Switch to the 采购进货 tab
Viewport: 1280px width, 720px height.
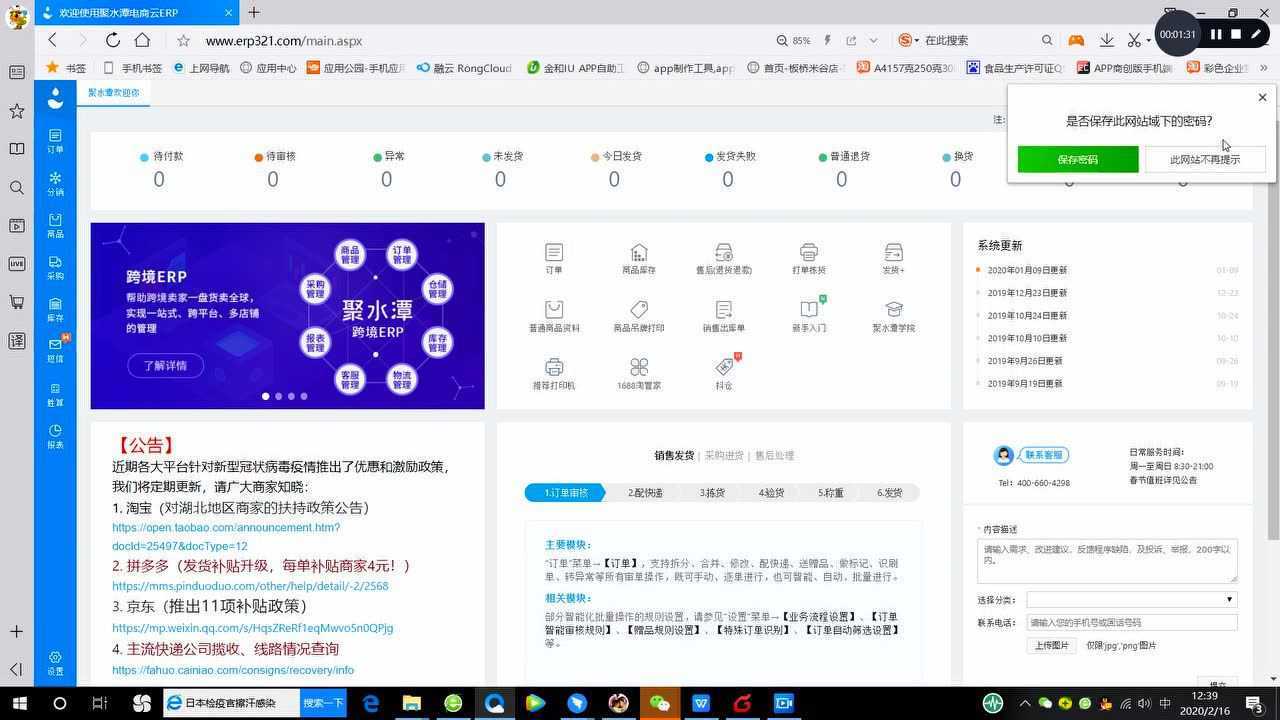[724, 455]
